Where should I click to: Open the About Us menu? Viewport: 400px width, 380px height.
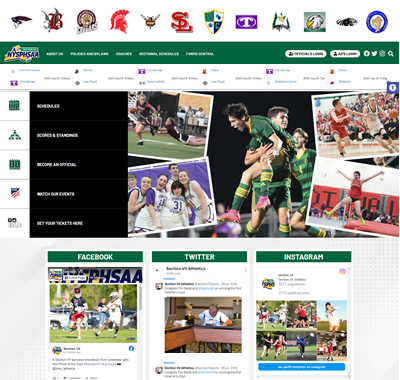tap(55, 54)
